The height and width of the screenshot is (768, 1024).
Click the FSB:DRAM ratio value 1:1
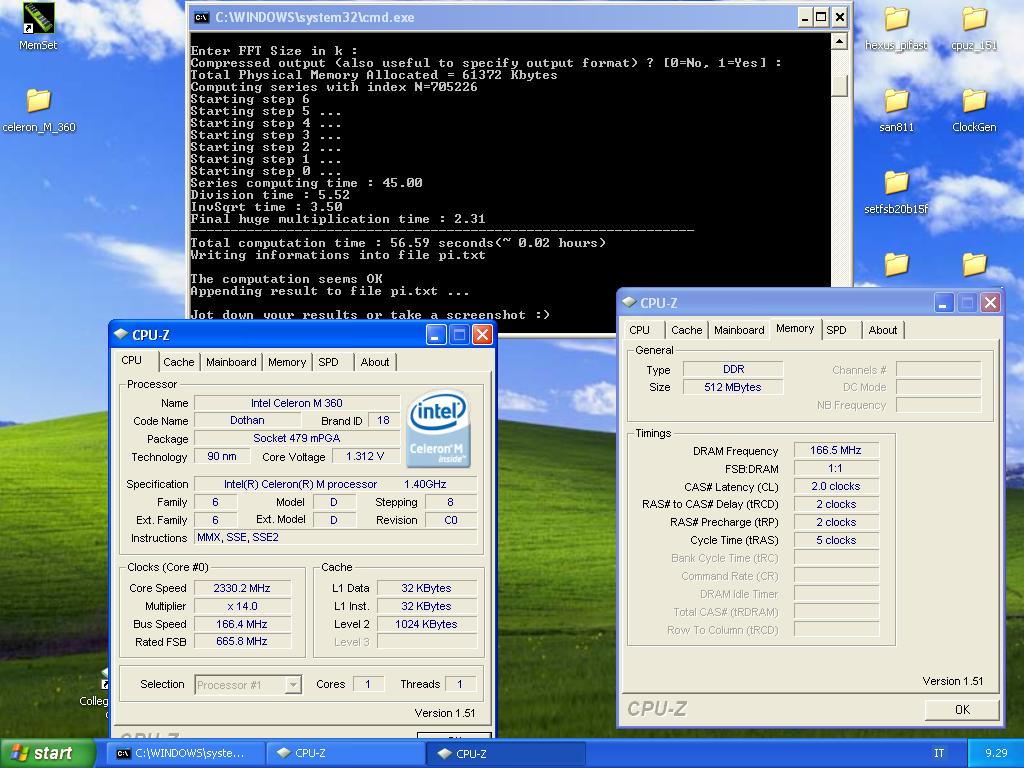point(836,468)
